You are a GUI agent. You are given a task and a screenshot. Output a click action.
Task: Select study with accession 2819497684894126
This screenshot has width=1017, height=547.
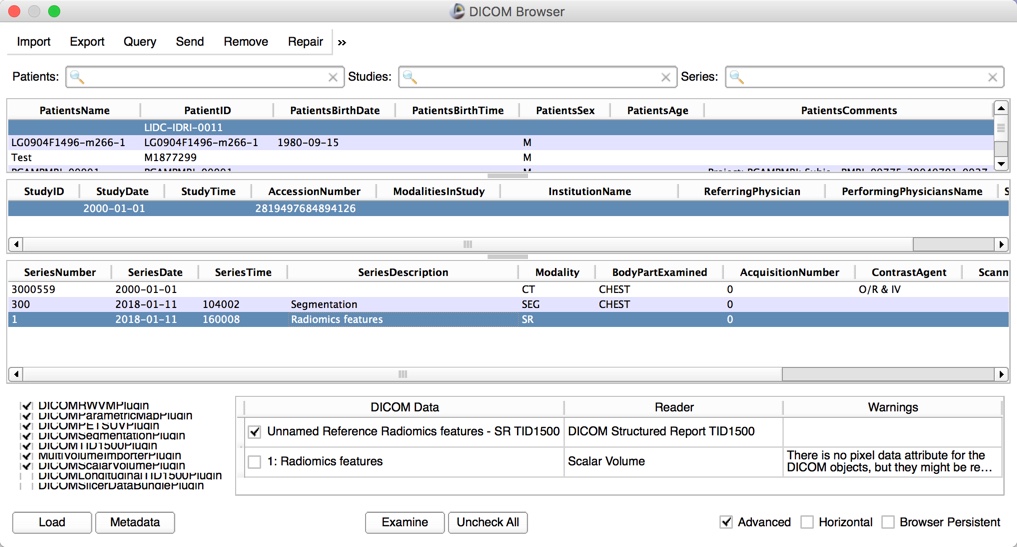(x=508, y=208)
